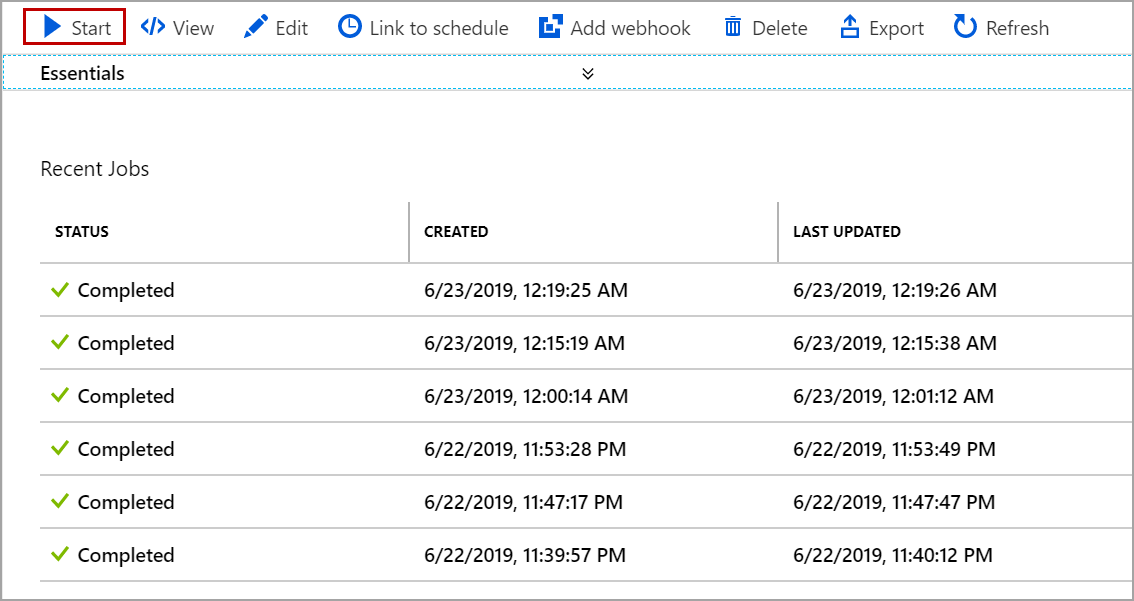The height and width of the screenshot is (601, 1134).
Task: Select the job last updated 11:47:47 PM
Action: point(894,503)
